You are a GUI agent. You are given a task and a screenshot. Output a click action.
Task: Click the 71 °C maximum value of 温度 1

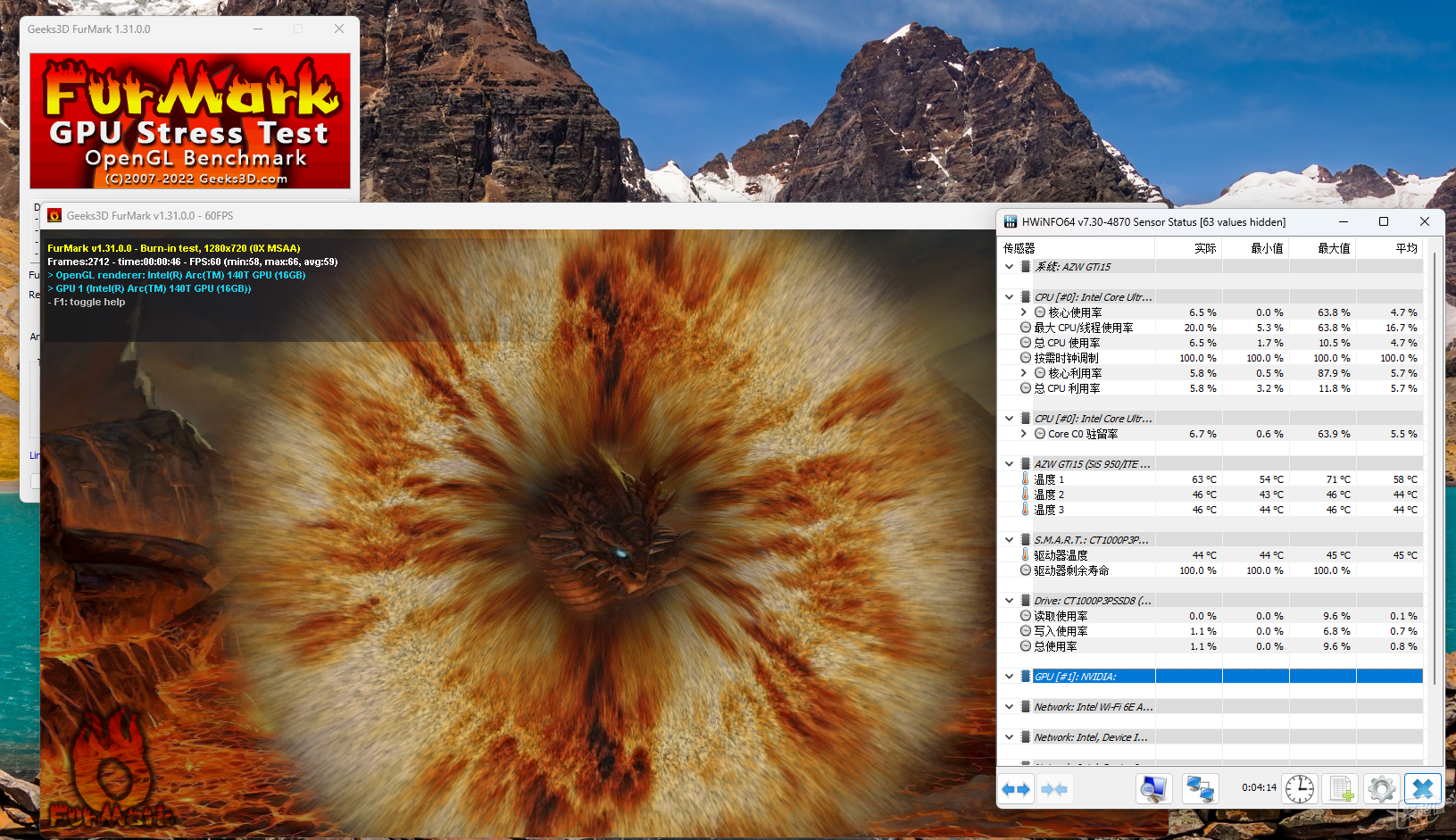pyautogui.click(x=1338, y=479)
